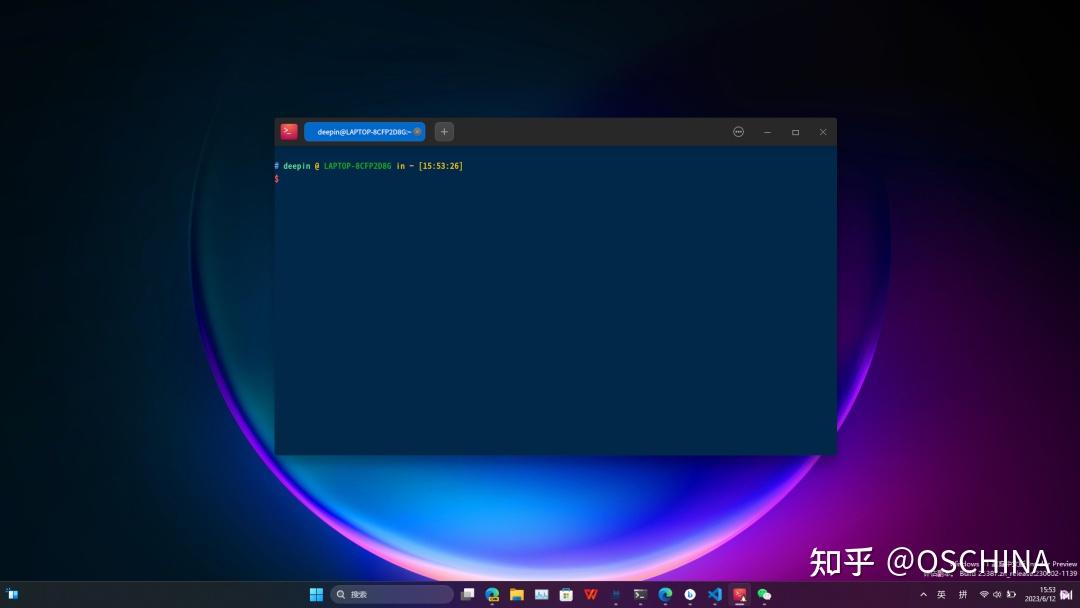This screenshot has height=608, width=1080.
Task: Launch the Microsoft Store
Action: pos(566,593)
